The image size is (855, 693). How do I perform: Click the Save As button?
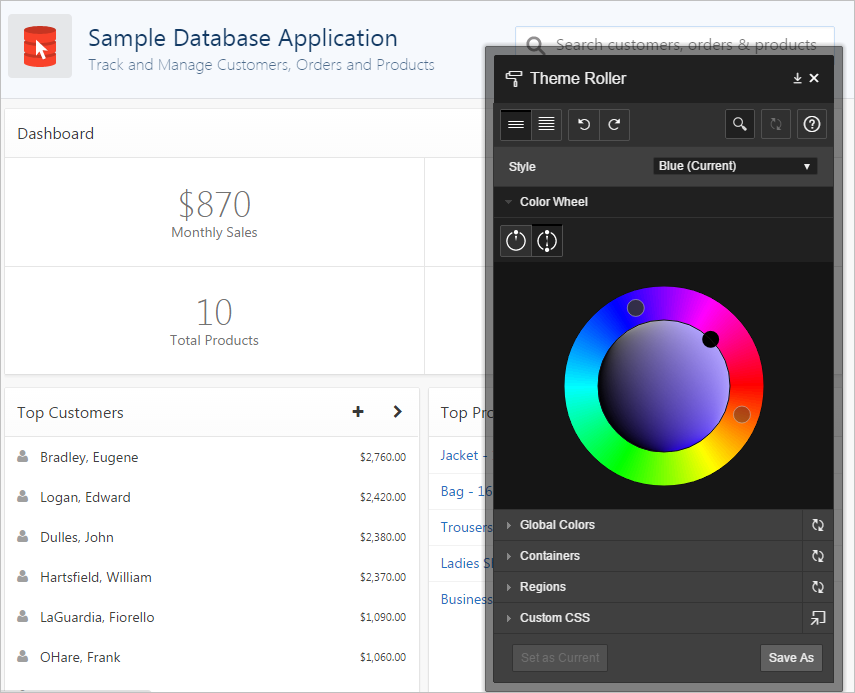coord(791,658)
